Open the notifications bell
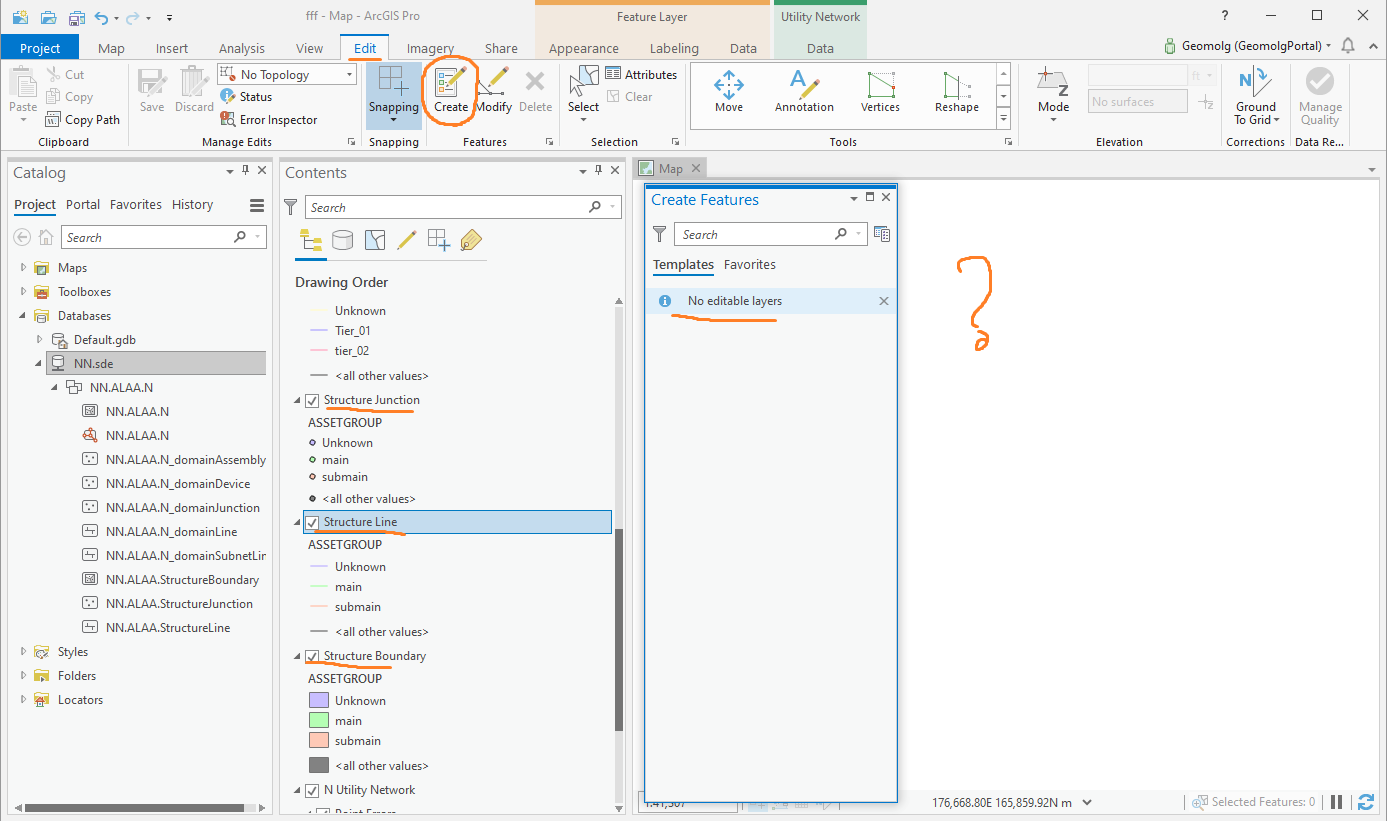Image resolution: width=1387 pixels, height=821 pixels. [x=1348, y=46]
